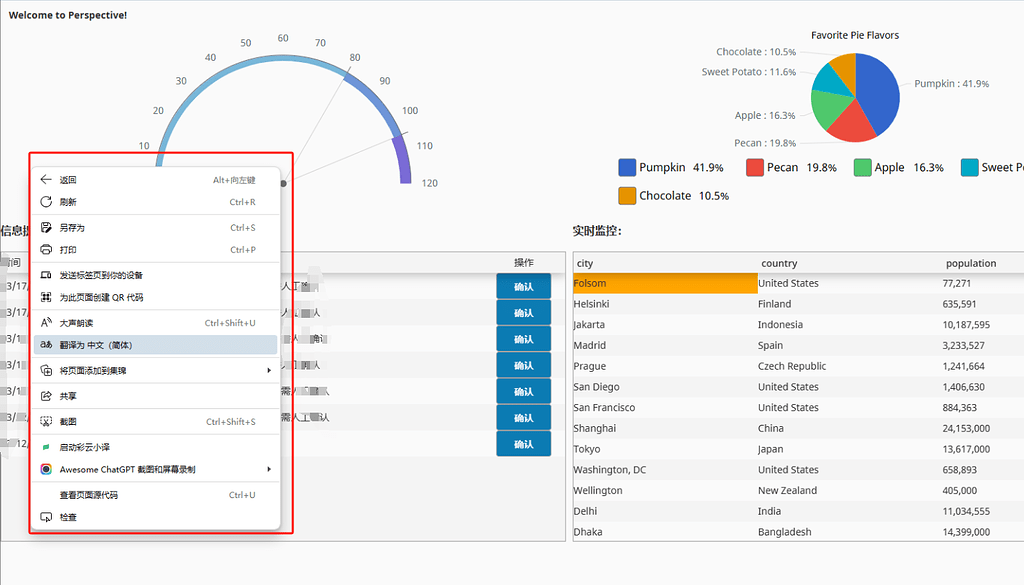1024x585 pixels.
Task: Click the Awesome ChatGPT extension icon
Action: point(46,470)
